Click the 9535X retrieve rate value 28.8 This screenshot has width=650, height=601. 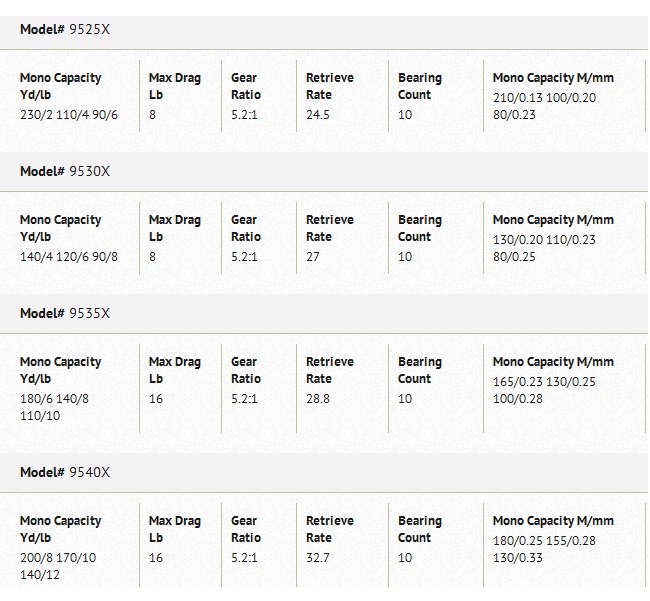(x=318, y=399)
